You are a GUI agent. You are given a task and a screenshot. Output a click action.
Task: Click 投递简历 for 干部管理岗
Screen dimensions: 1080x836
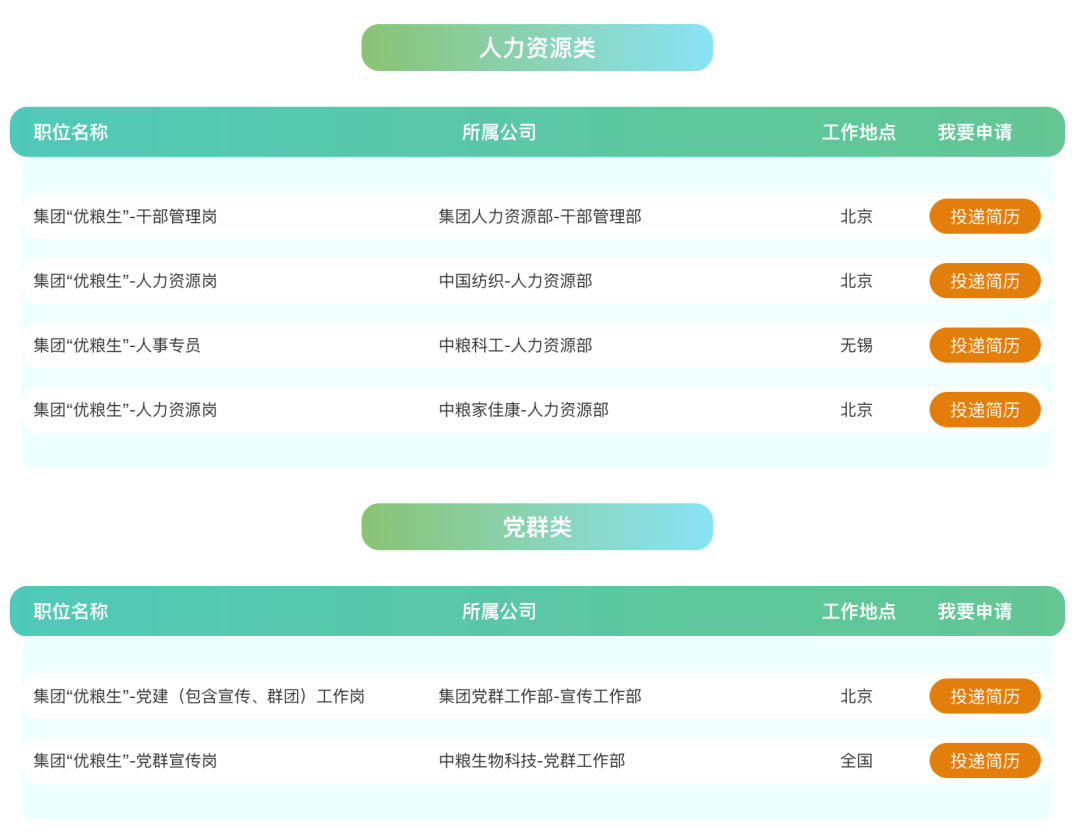pos(984,216)
